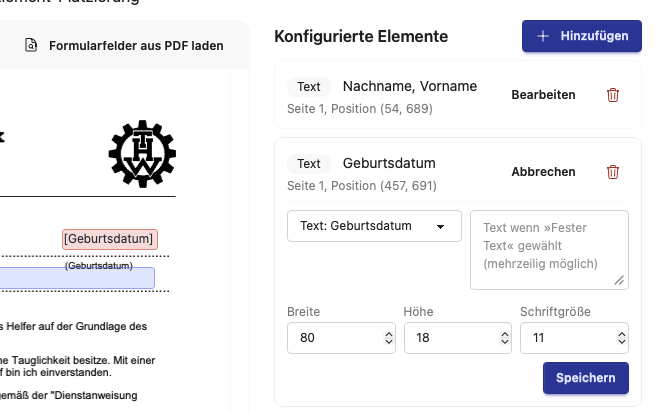Viewport: 653px width, 412px height.
Task: Click the textarea resize handle
Action: (619, 280)
